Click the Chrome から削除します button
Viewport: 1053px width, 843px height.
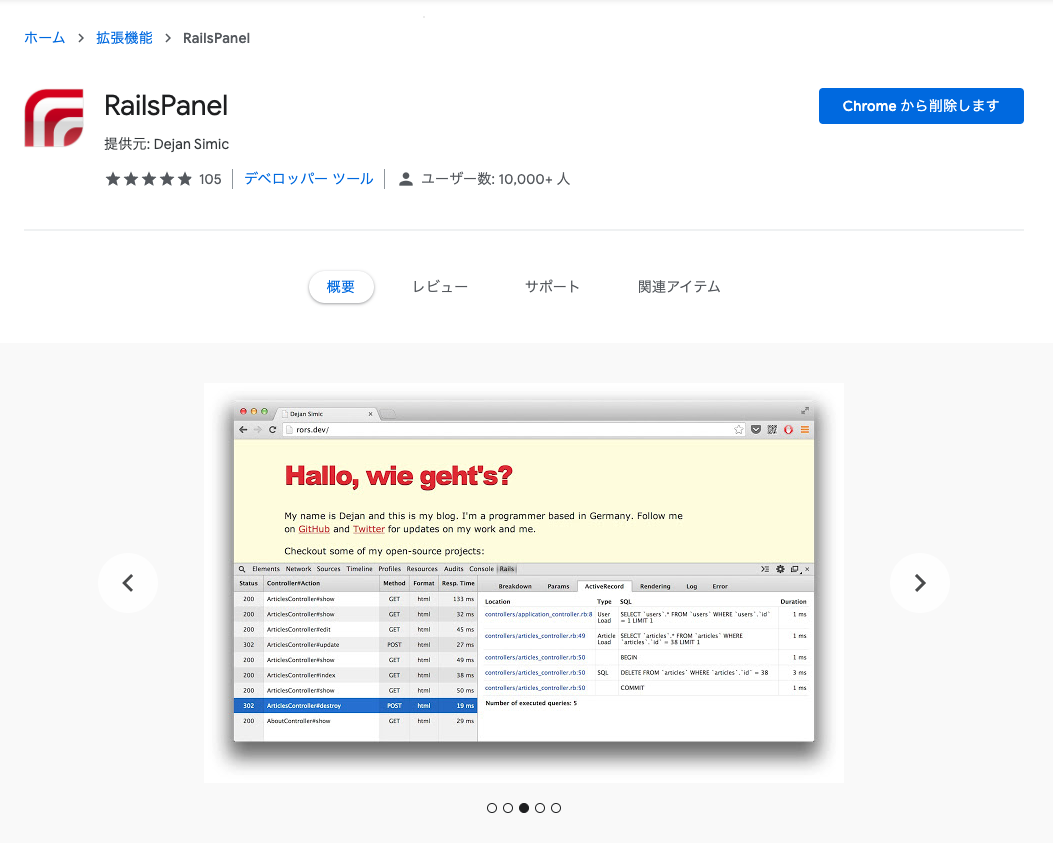point(920,105)
